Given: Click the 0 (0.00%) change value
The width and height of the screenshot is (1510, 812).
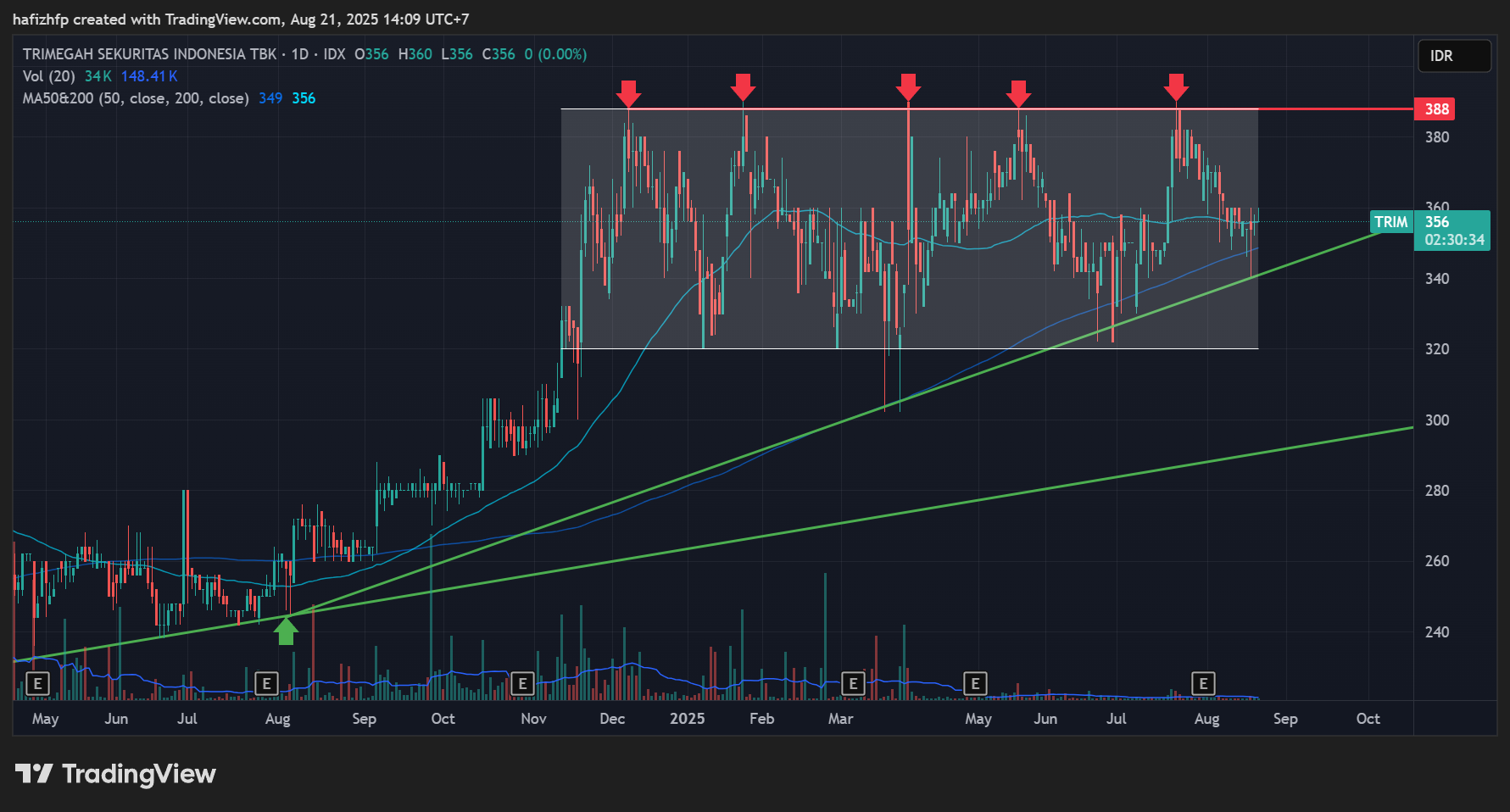Looking at the screenshot, I should coord(555,54).
